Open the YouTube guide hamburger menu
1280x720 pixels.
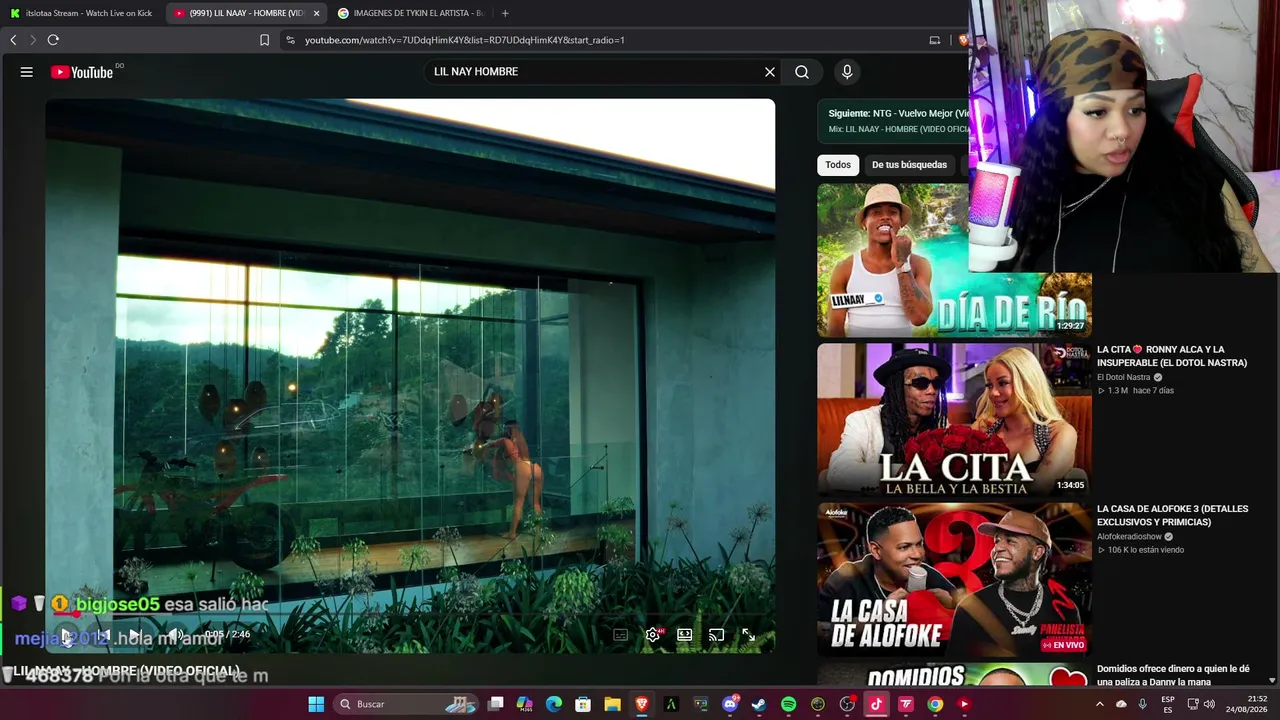coord(27,72)
